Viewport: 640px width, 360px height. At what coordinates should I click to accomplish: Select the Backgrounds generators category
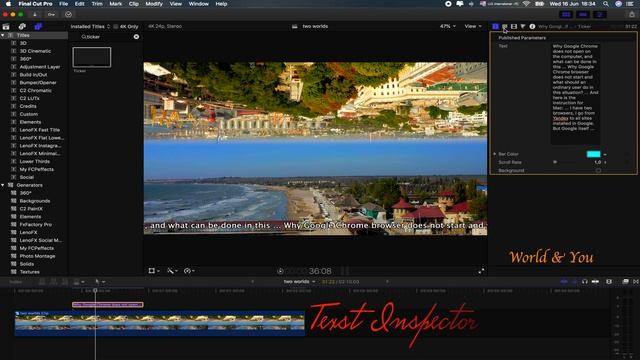point(35,201)
